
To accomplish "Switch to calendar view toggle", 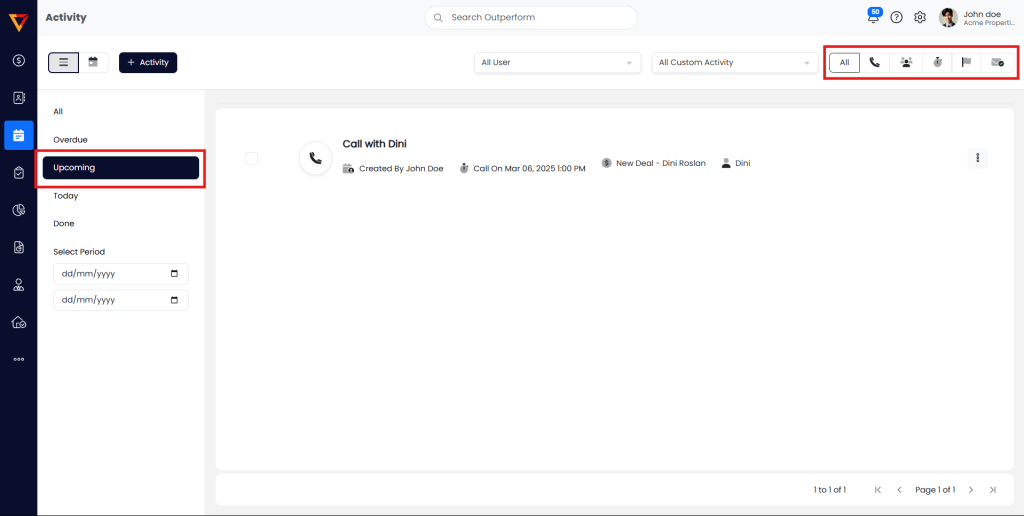I will [93, 62].
